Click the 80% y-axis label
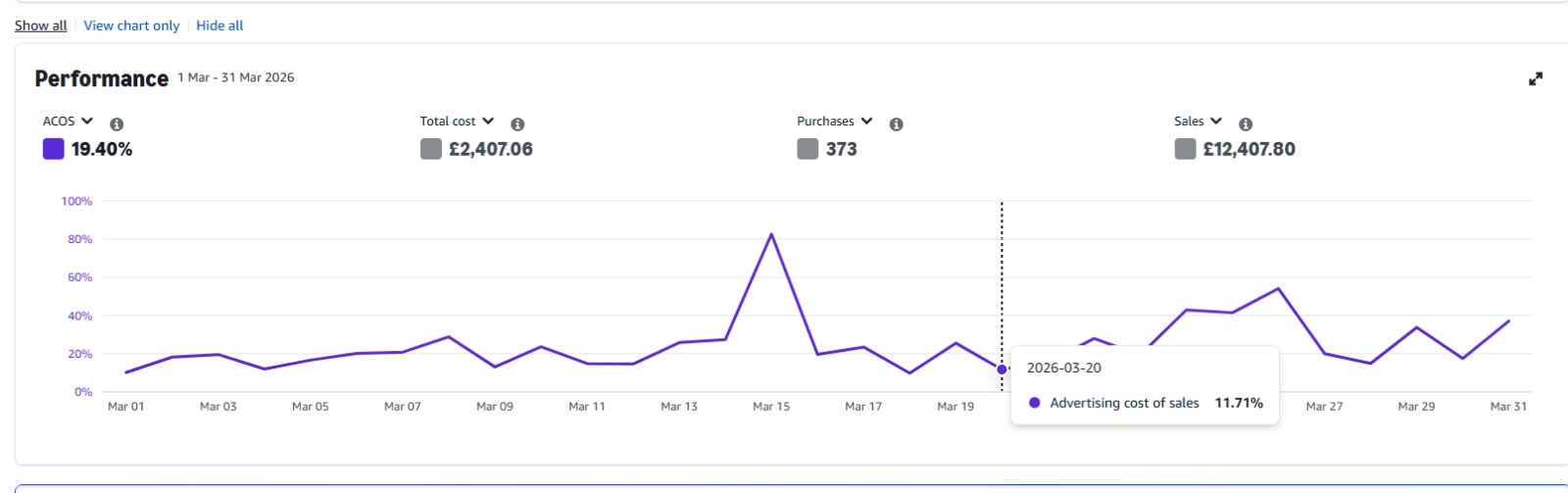Viewport: 1568px width, 493px height. [80, 239]
